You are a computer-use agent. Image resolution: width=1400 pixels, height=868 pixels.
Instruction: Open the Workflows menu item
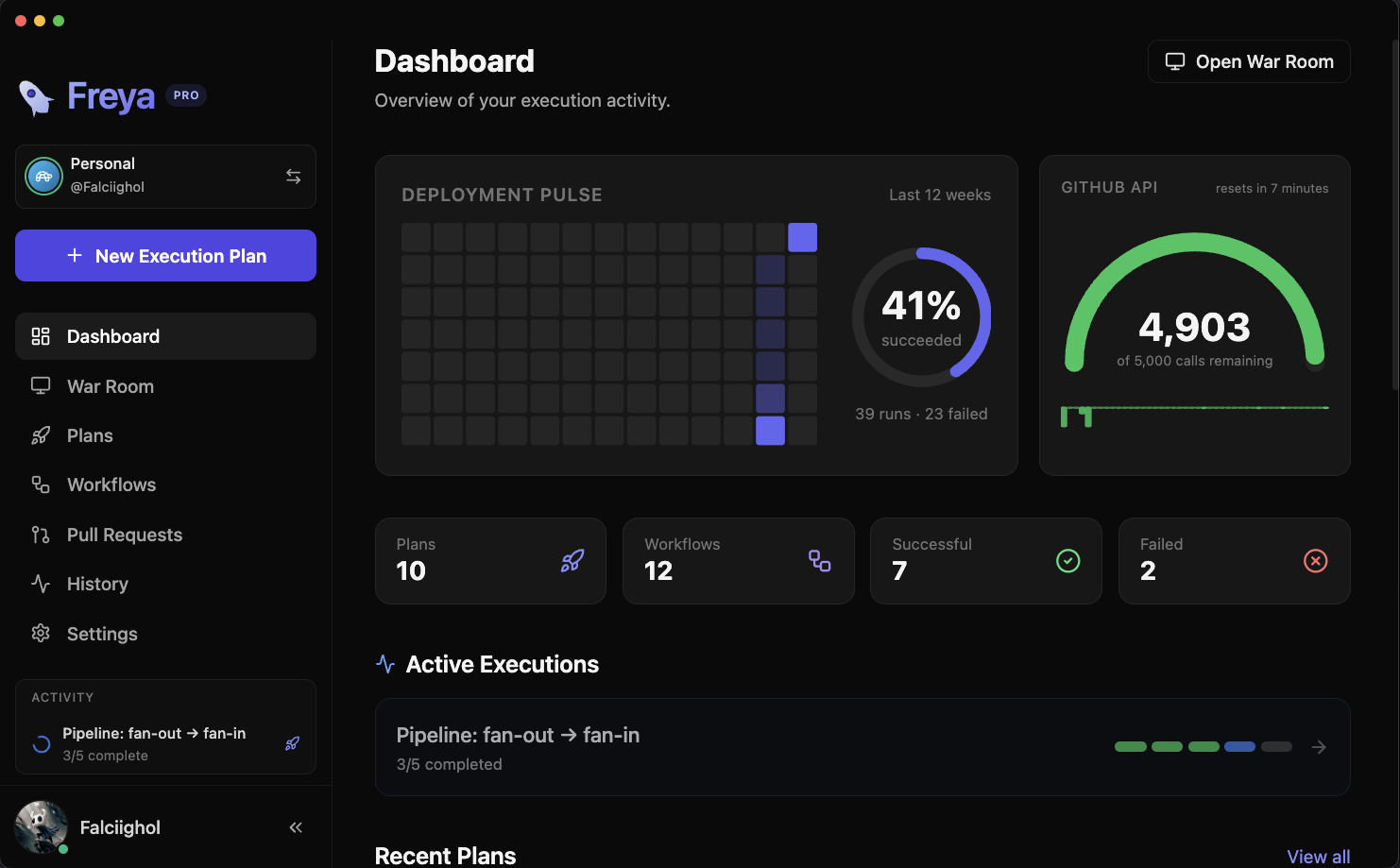pyautogui.click(x=165, y=485)
